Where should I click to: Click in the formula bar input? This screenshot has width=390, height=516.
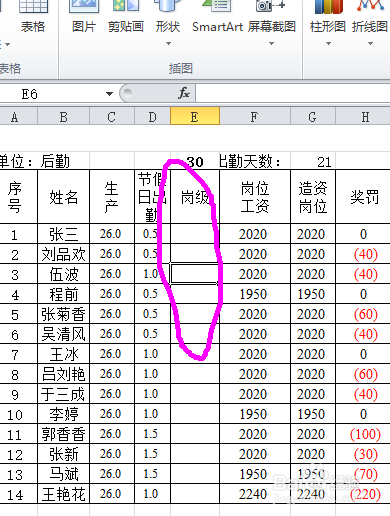(293, 93)
